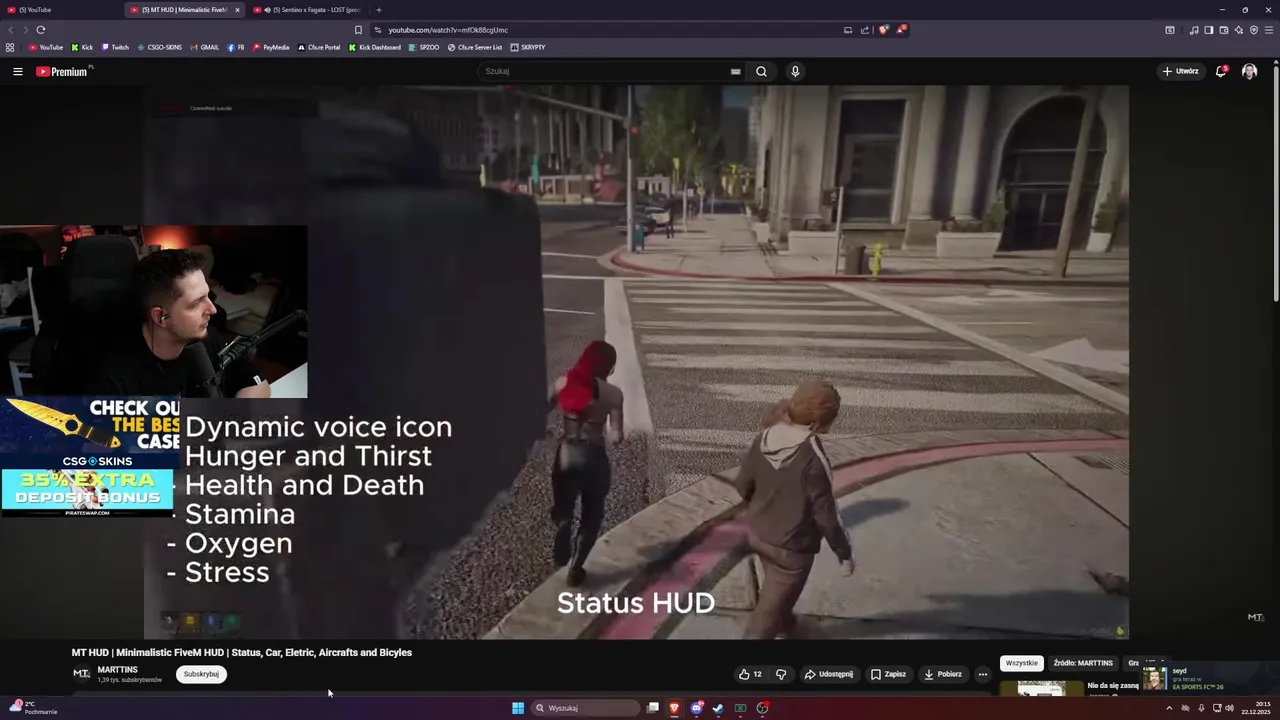
Task: Close the MT HUD tab
Action: [x=237, y=10]
